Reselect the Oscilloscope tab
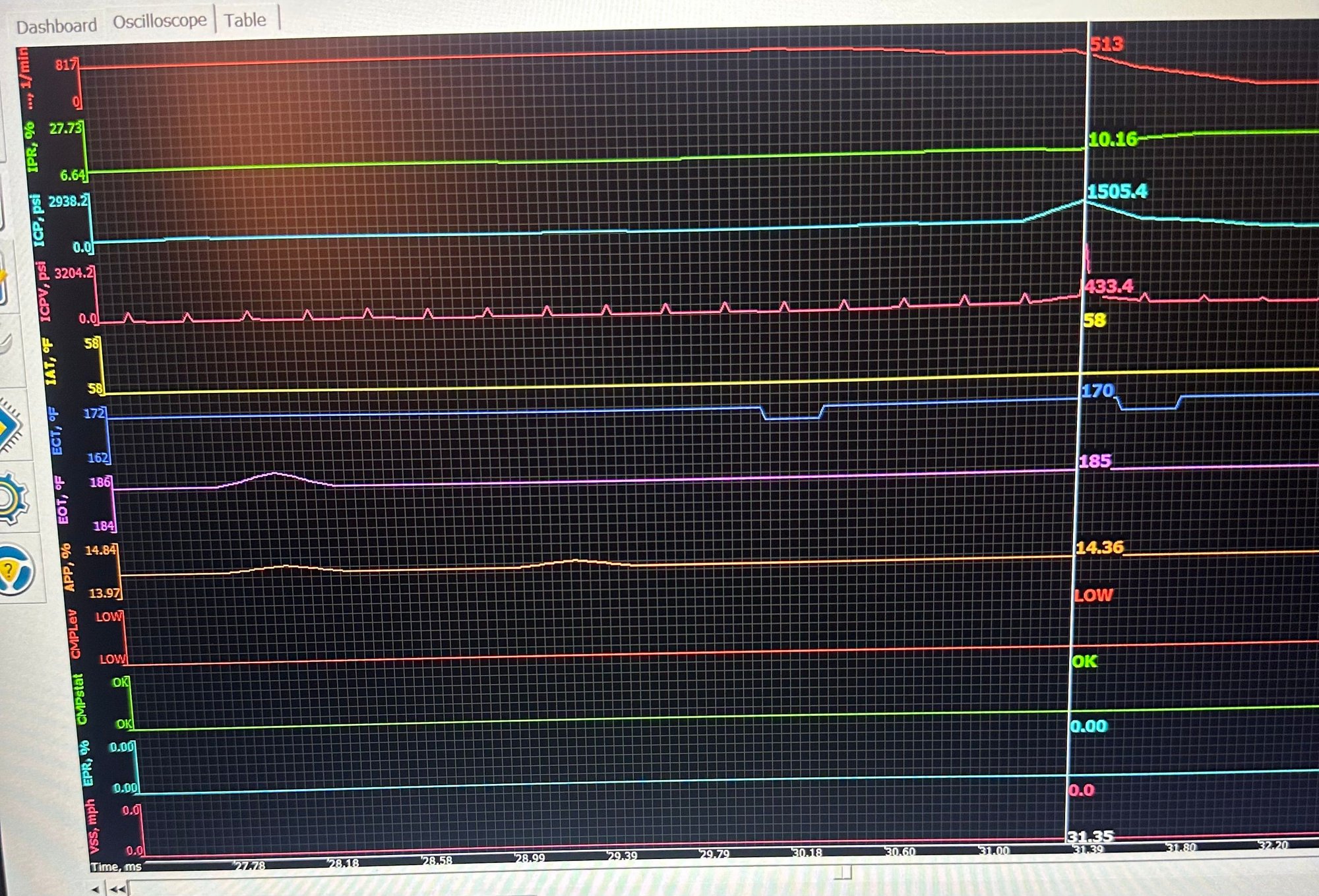Viewport: 1319px width, 896px height. [x=162, y=20]
